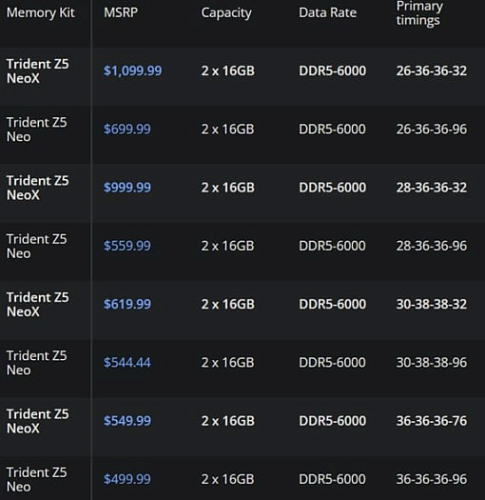485x500 pixels.
Task: Click DDR5-6000 in the $544.44 row
Action: pyautogui.click(x=332, y=362)
